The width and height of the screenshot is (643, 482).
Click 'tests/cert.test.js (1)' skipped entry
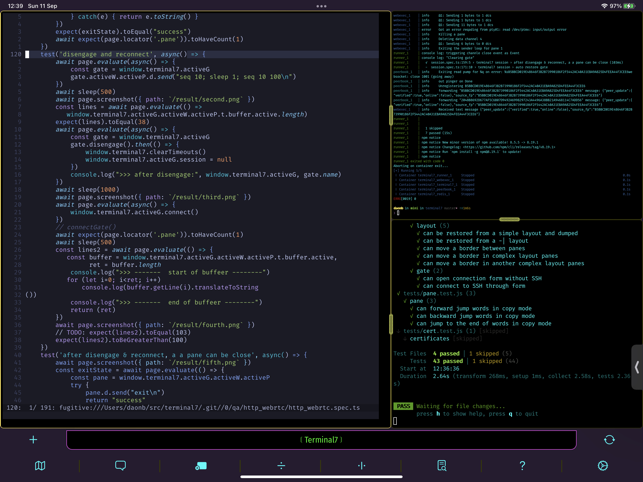452,331
